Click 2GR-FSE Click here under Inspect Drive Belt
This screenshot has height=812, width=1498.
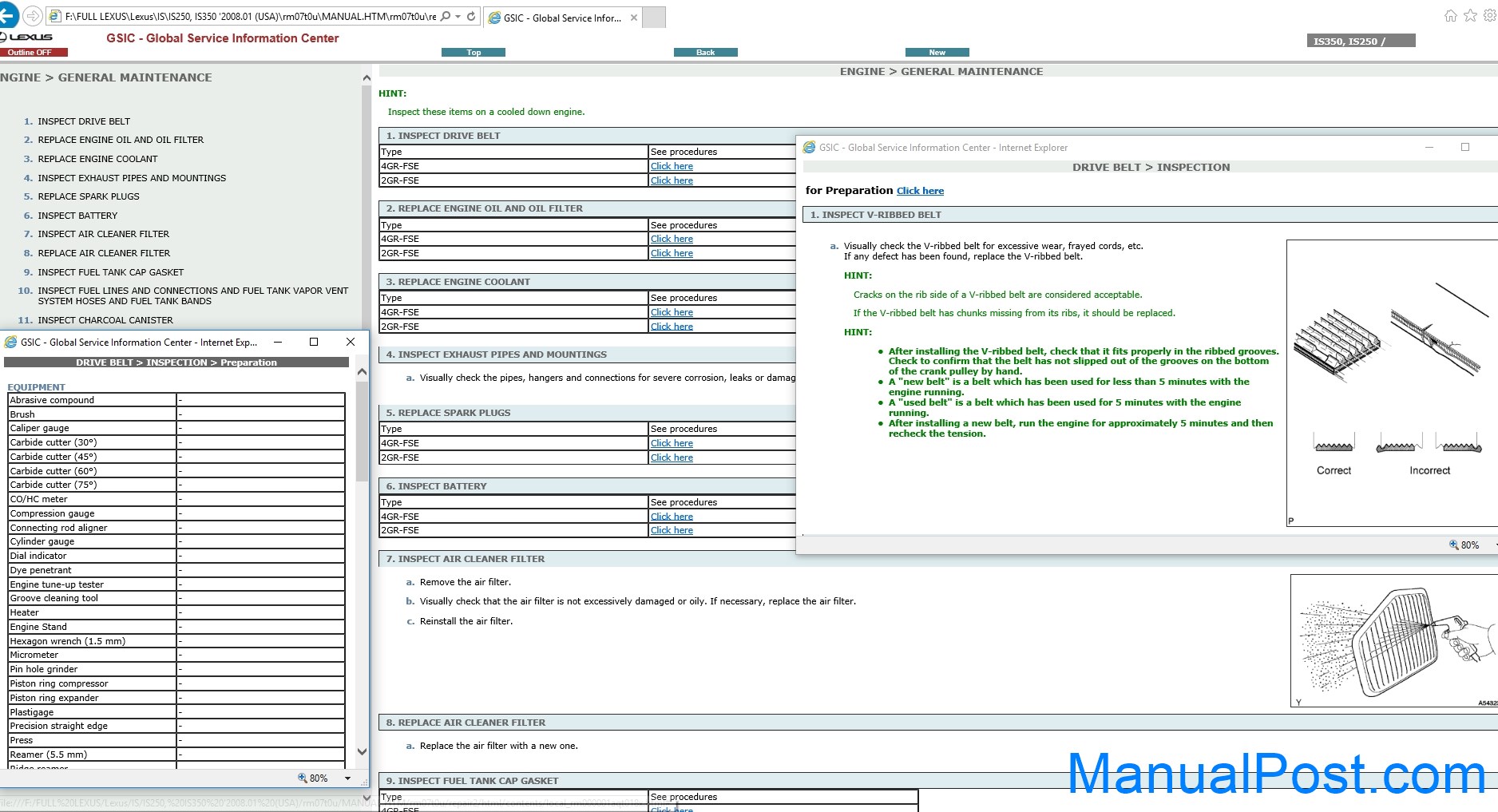672,180
